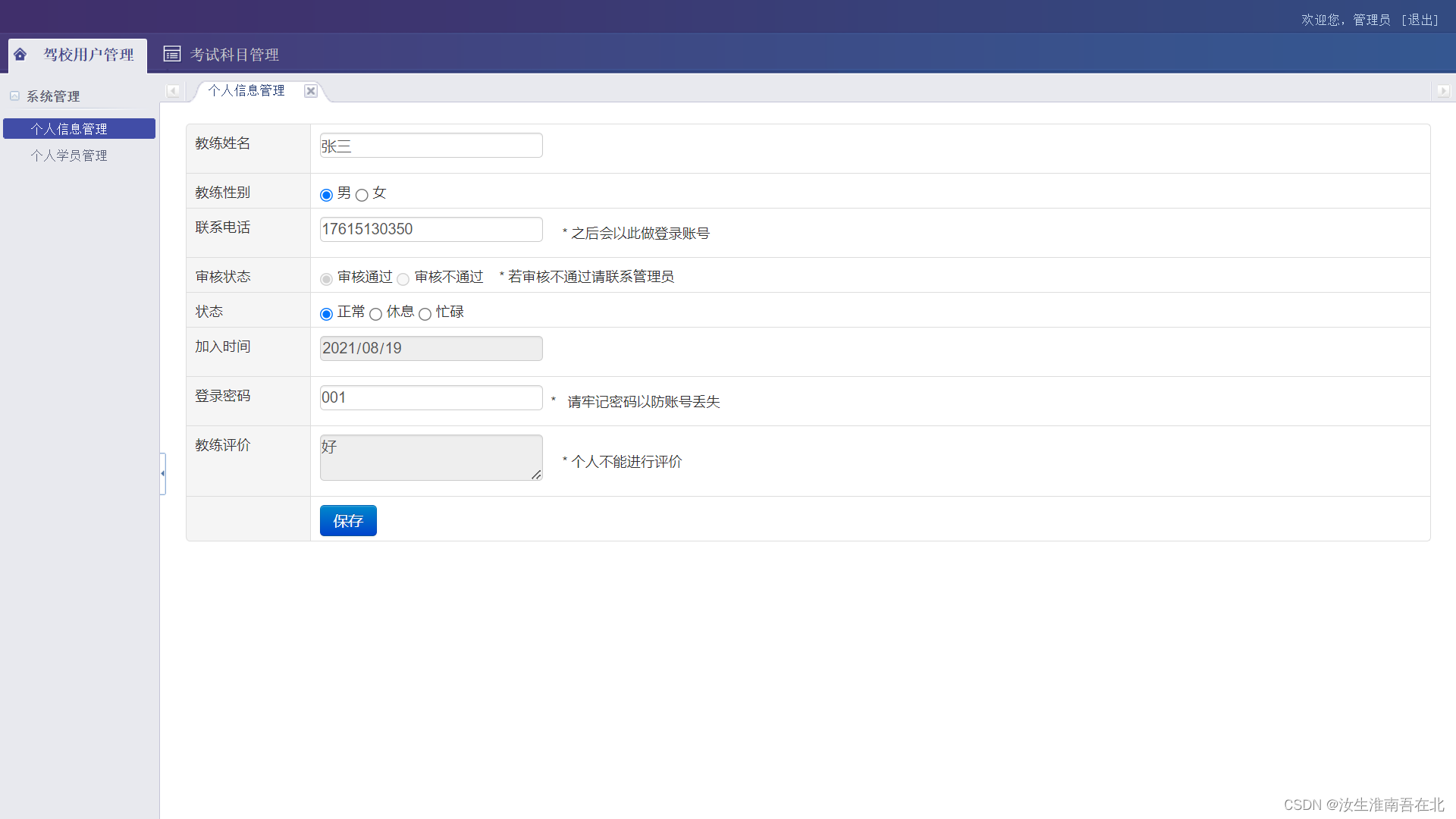Click the 联系电话 input field
The width and height of the screenshot is (1456, 819).
pyautogui.click(x=431, y=230)
